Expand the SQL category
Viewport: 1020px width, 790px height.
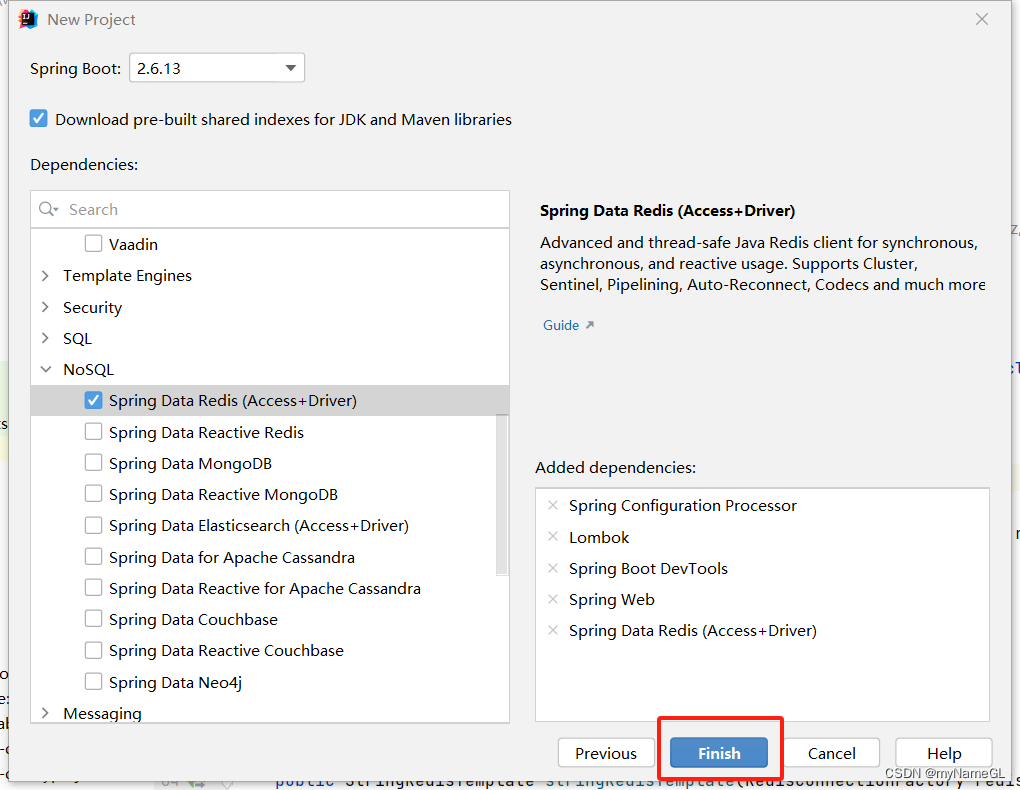45,338
